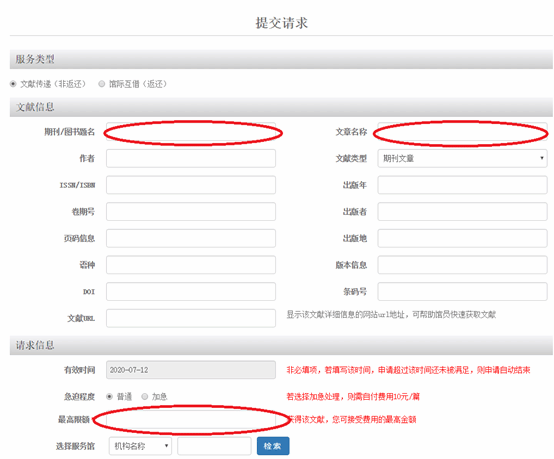Click the 提交请求 page title
The height and width of the screenshot is (459, 554).
(282, 23)
